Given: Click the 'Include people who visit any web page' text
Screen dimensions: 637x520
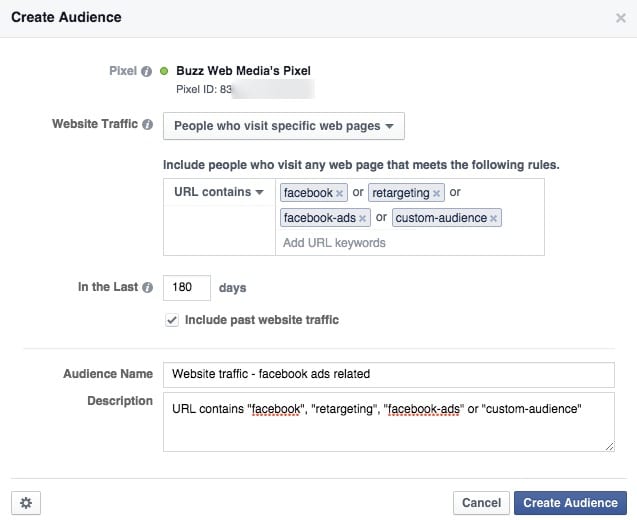Looking at the screenshot, I should [361, 165].
